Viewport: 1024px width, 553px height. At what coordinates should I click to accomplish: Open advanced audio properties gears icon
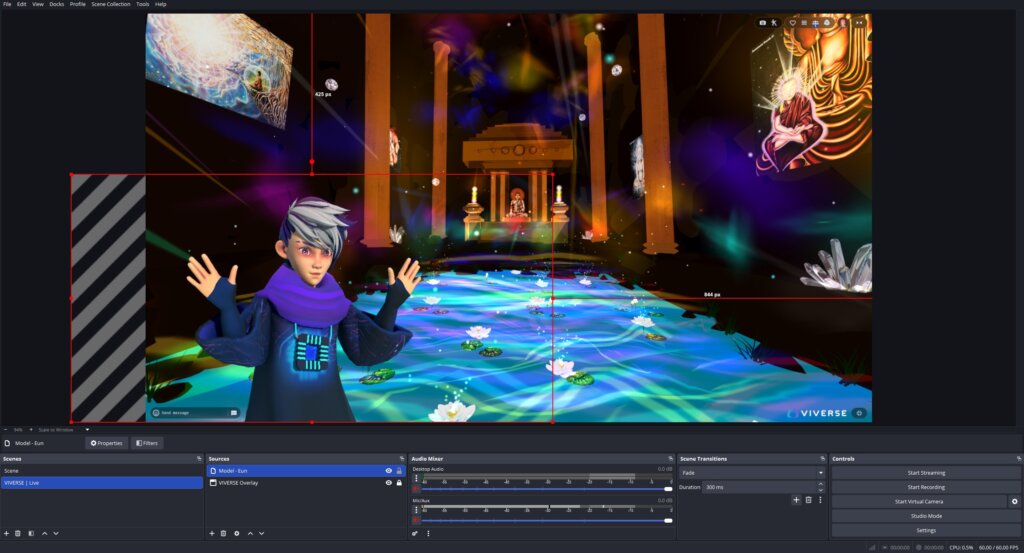pyautogui.click(x=415, y=533)
